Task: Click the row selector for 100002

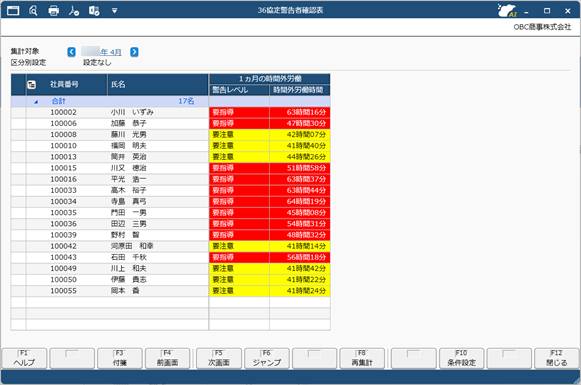Action: coord(19,112)
